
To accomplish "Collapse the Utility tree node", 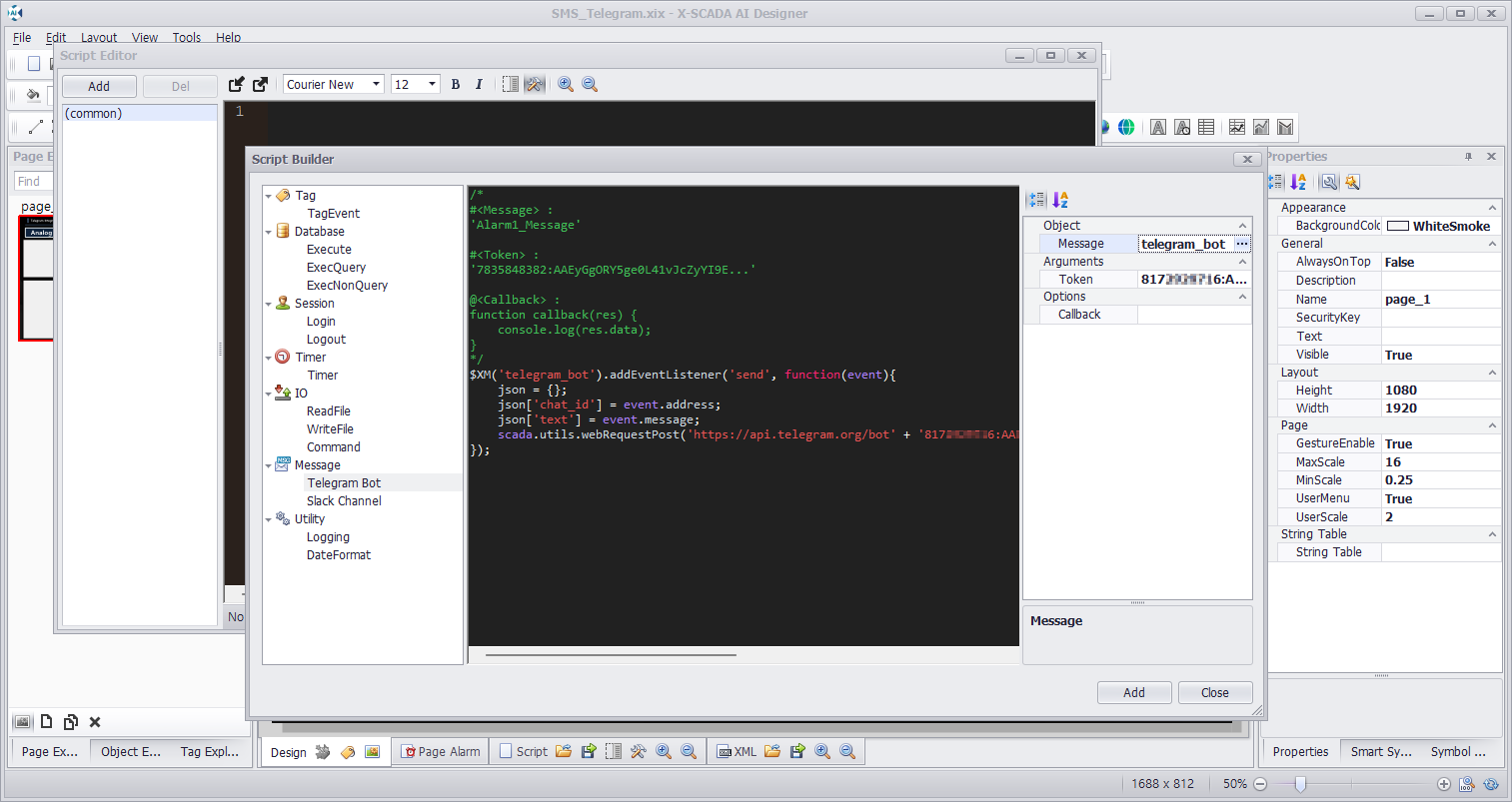I will coord(269,519).
